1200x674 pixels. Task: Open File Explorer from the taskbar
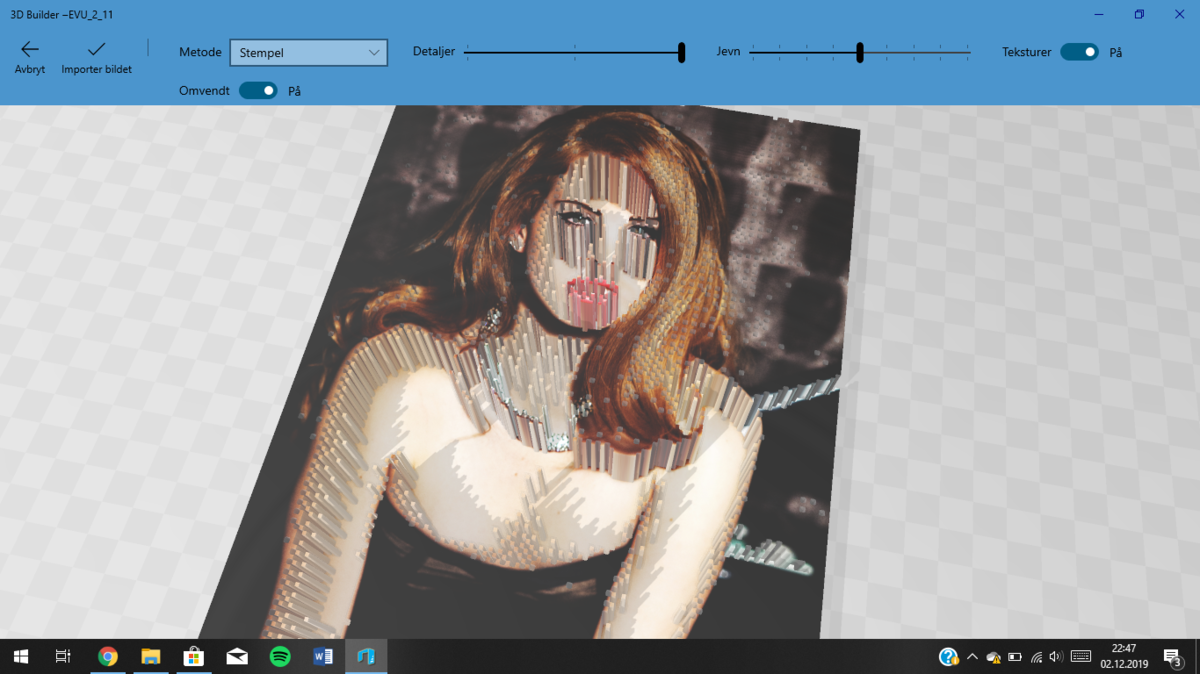pyautogui.click(x=151, y=656)
